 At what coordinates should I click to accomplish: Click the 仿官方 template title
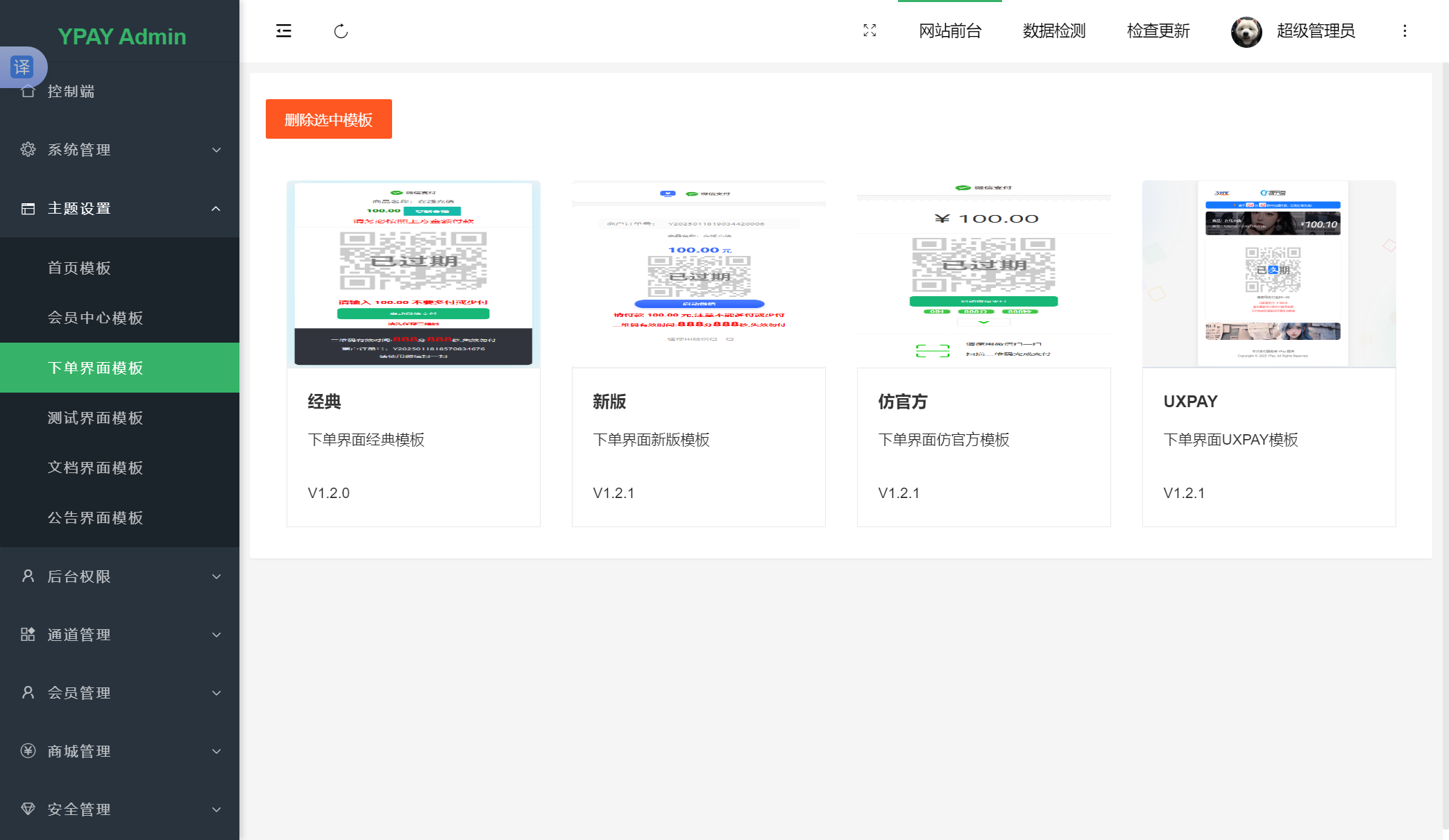pyautogui.click(x=902, y=402)
